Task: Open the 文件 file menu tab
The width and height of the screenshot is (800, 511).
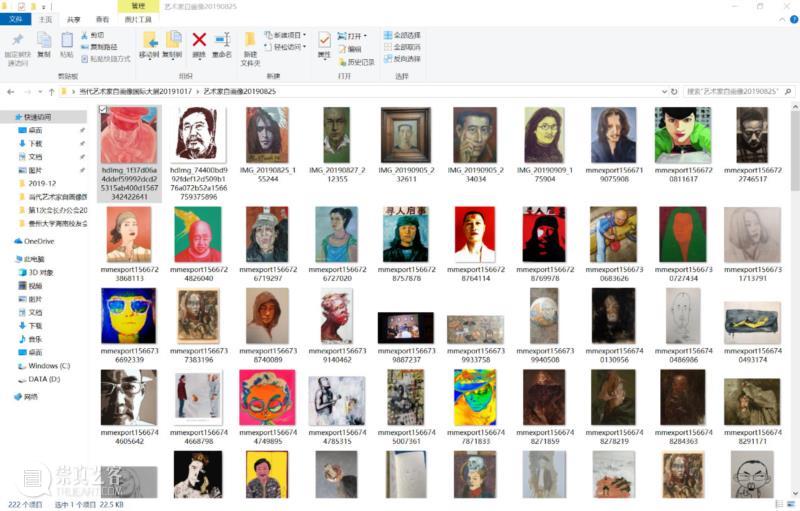Action: [16, 19]
